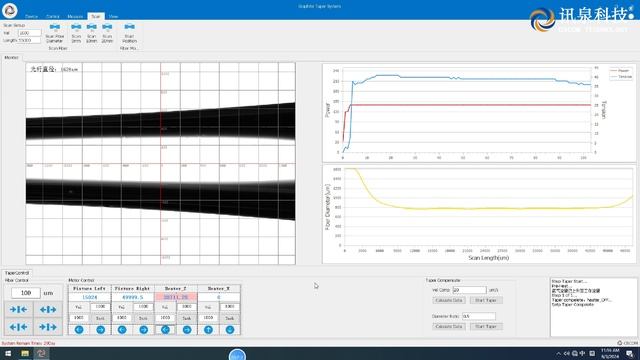Click the Vel Comp input field
This screenshot has width=640, height=360.
tap(469, 290)
